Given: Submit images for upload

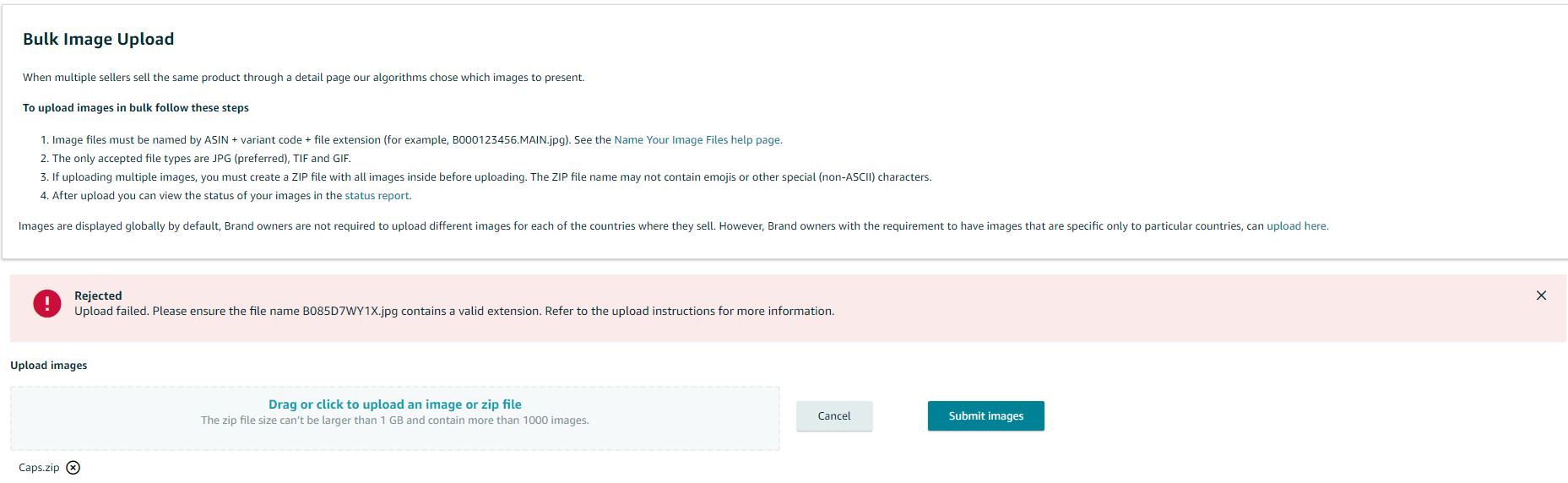Looking at the screenshot, I should tap(985, 416).
